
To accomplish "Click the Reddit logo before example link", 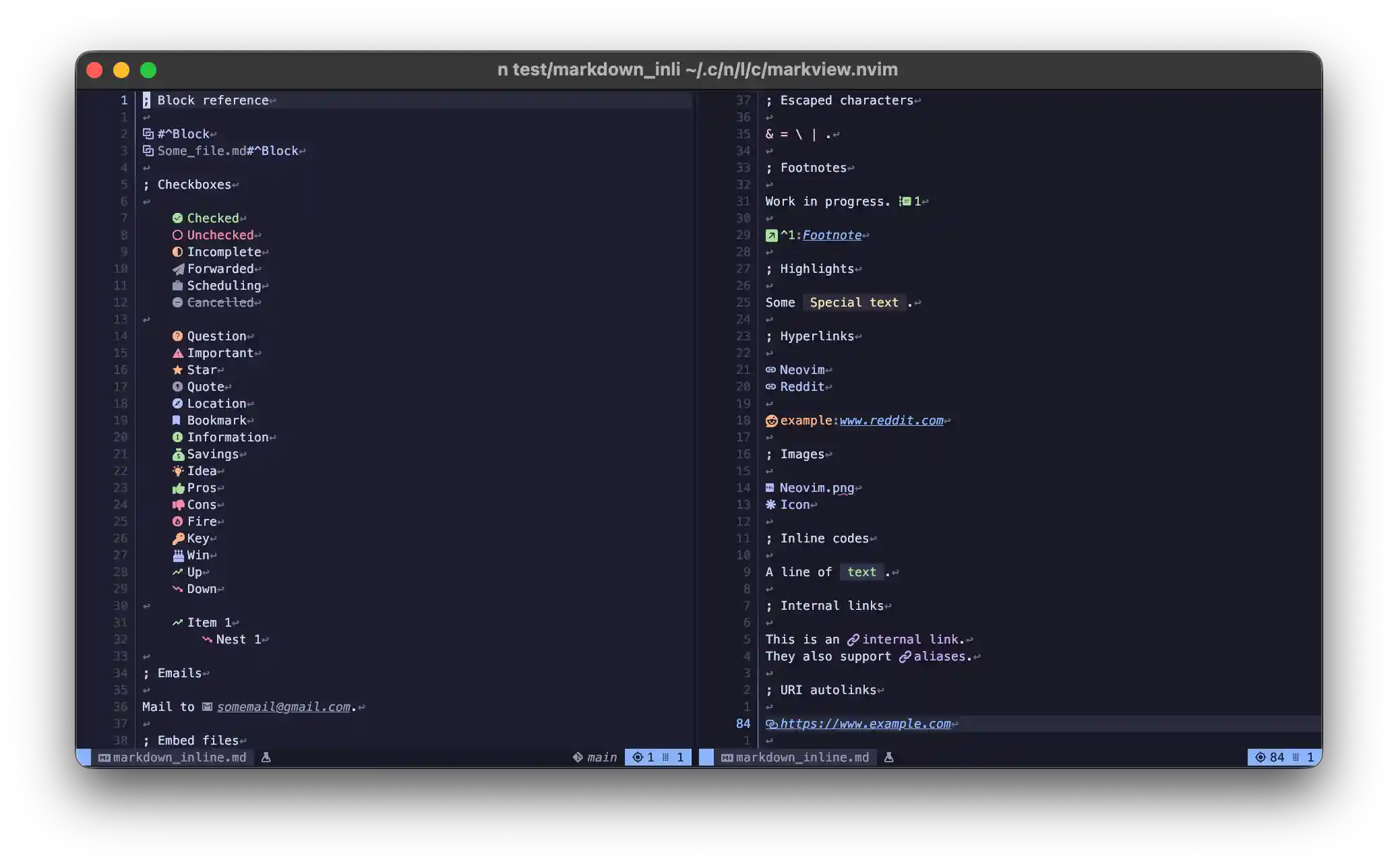I will point(772,421).
